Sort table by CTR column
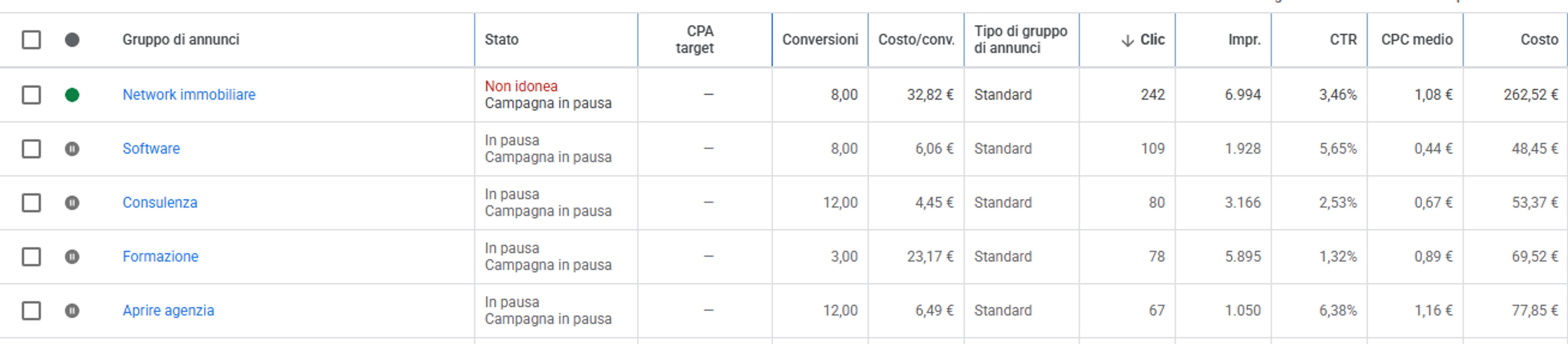 pyautogui.click(x=1343, y=40)
